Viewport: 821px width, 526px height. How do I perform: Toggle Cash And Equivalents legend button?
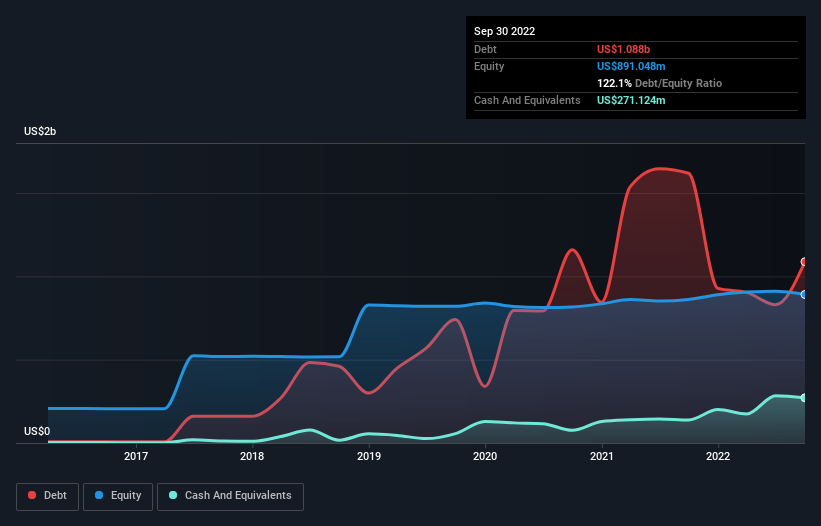230,496
